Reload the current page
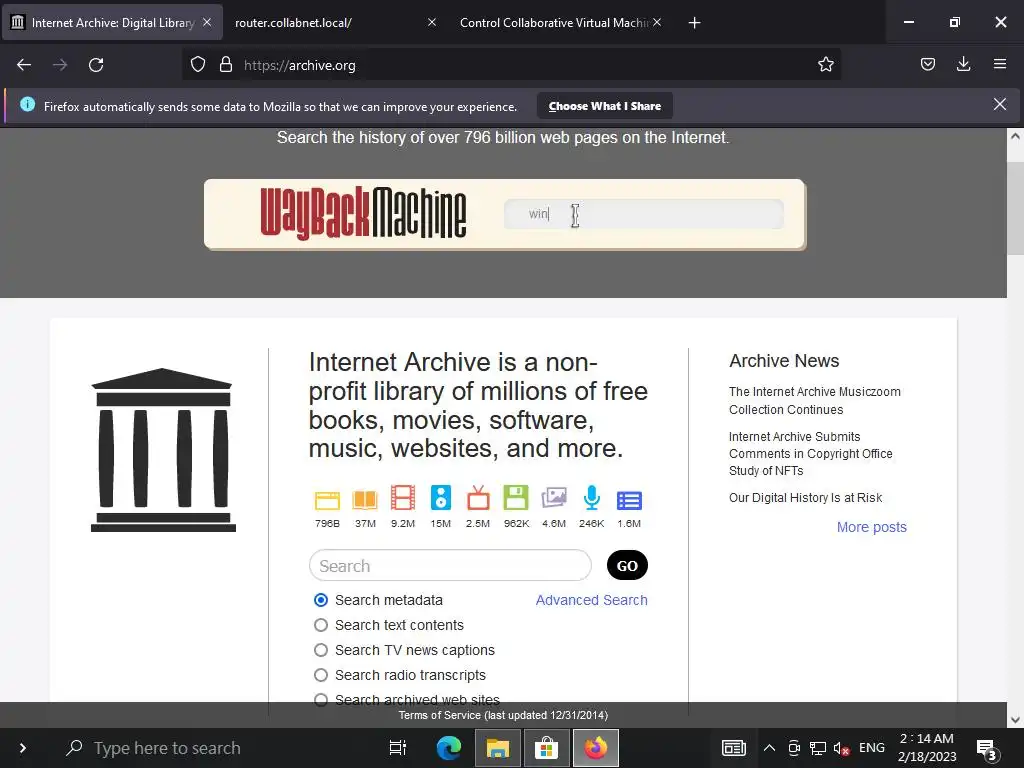 (x=96, y=65)
